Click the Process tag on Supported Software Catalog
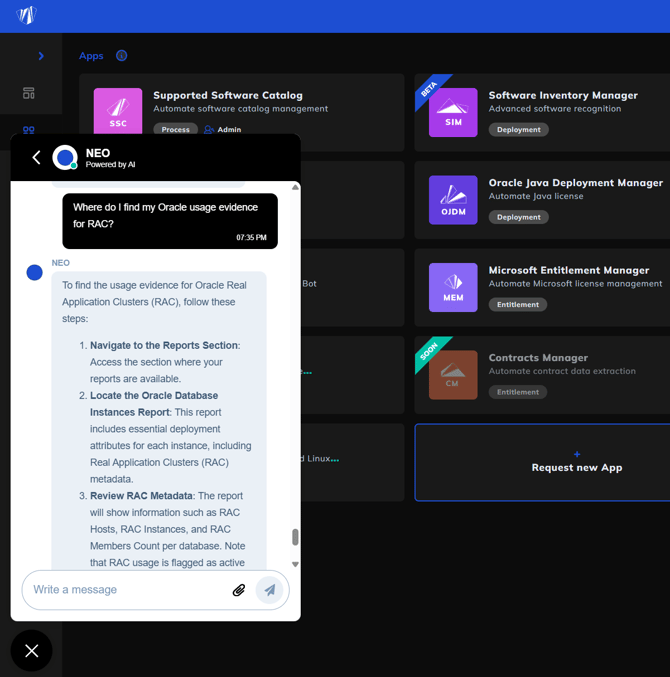Screen dimensions: 670x677 pyautogui.click(x=175, y=130)
